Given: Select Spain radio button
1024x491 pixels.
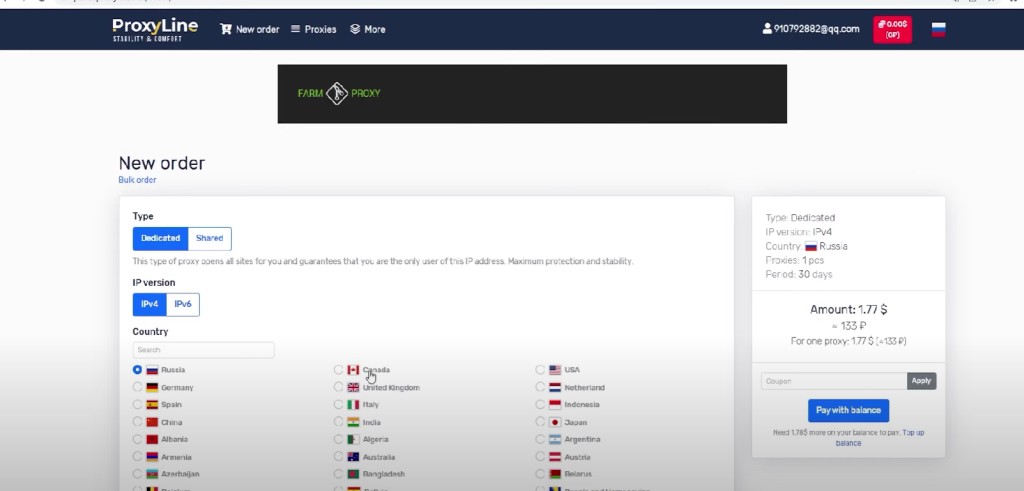Looking at the screenshot, I should tap(137, 404).
